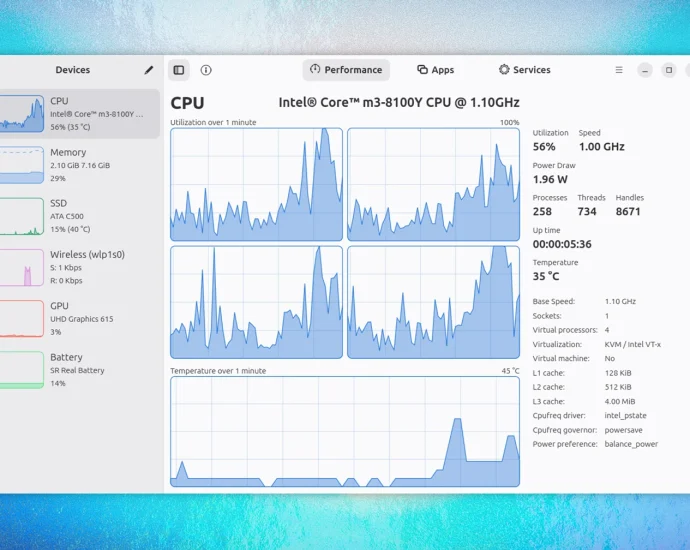This screenshot has height=550, width=690.
Task: Click the large CPU heading
Action: coord(187,103)
